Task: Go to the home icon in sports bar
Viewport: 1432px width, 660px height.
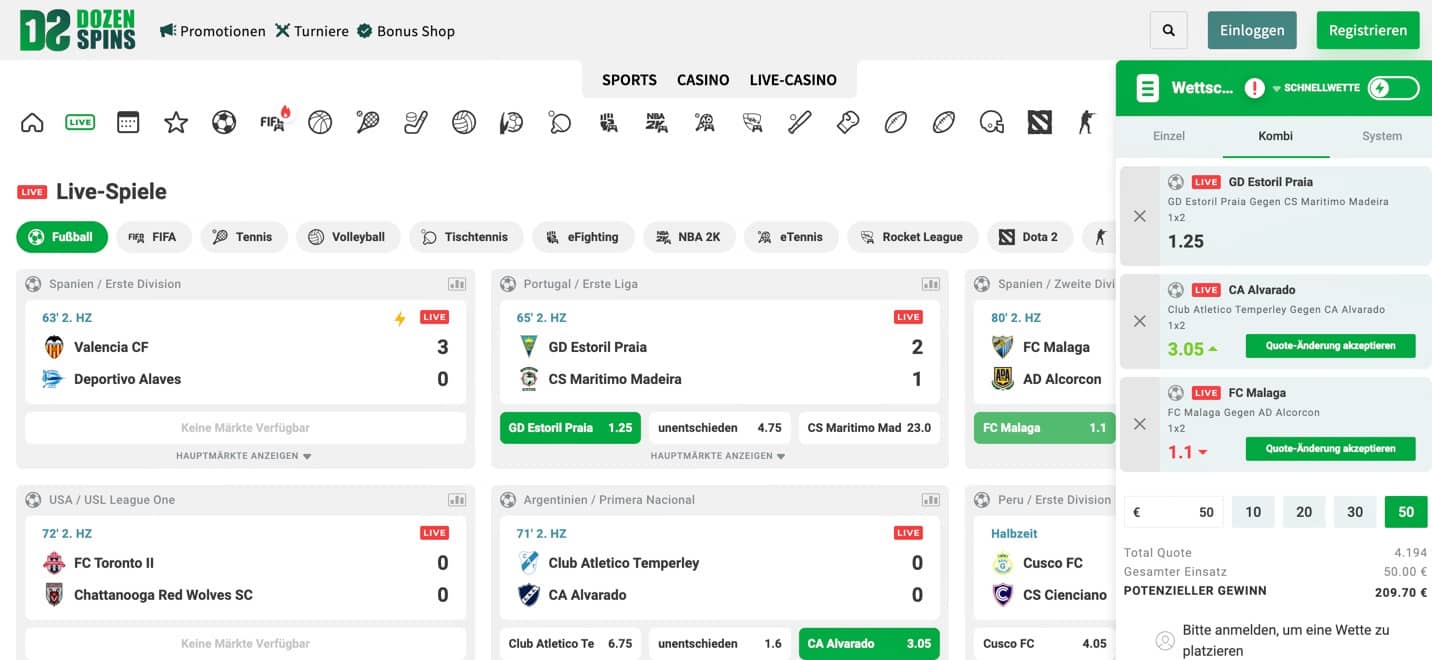Action: (32, 123)
